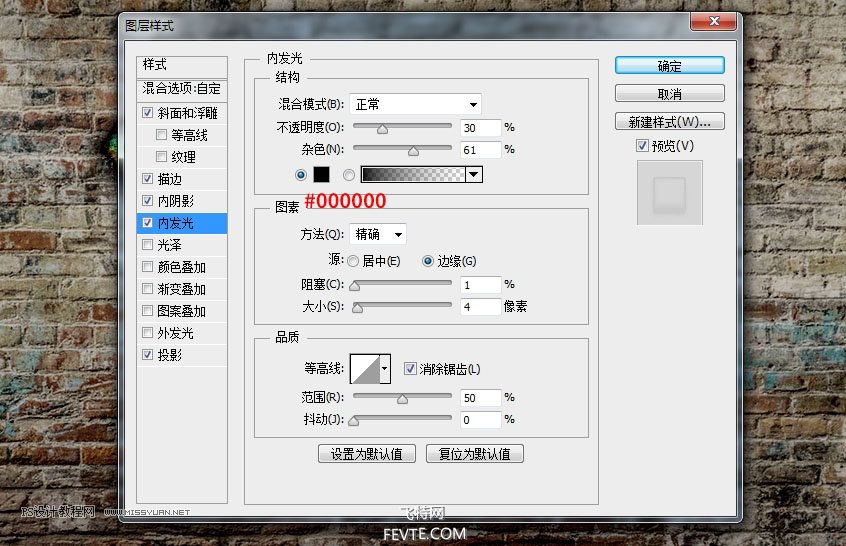The height and width of the screenshot is (546, 846).
Task: Open the 样式 list header
Action: coord(182,66)
